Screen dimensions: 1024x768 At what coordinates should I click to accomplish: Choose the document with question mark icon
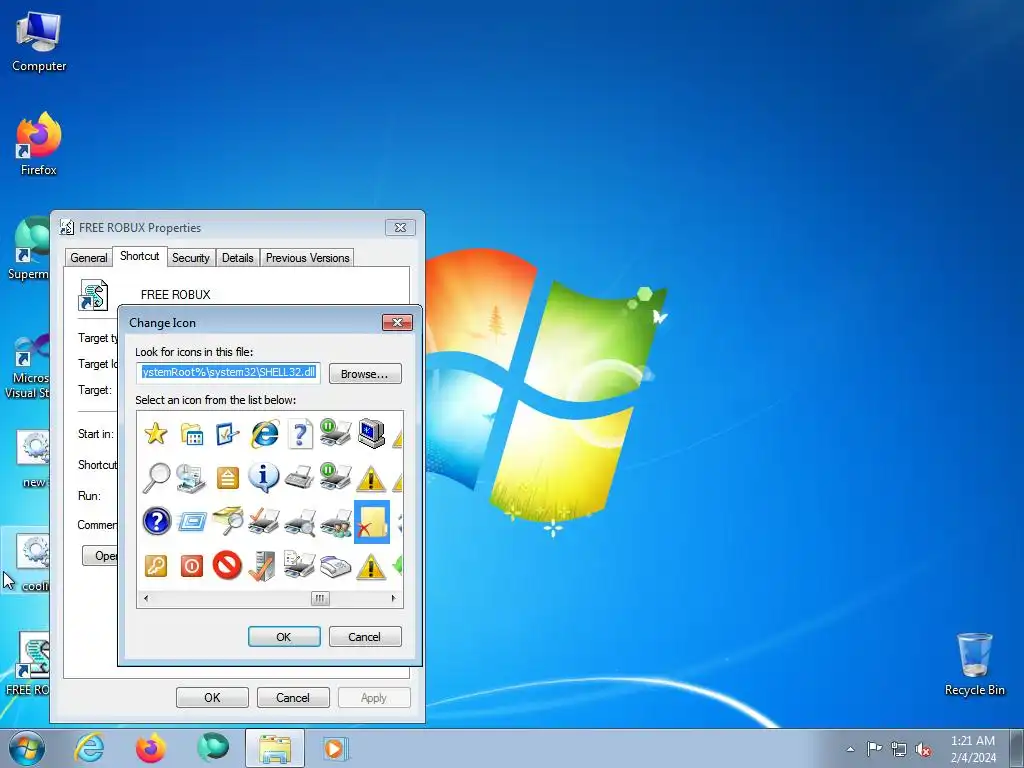pyautogui.click(x=300, y=434)
